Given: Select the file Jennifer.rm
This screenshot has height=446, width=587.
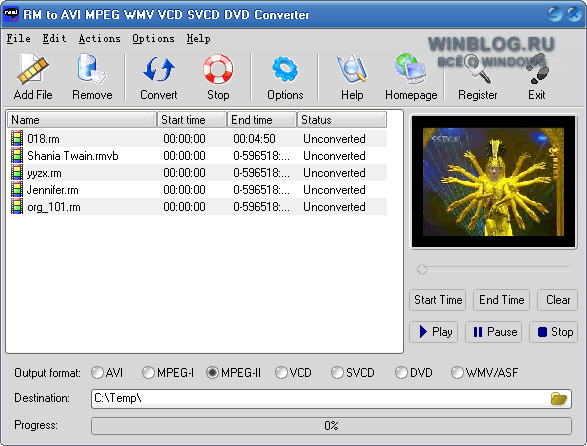Looking at the screenshot, I should point(52,190).
